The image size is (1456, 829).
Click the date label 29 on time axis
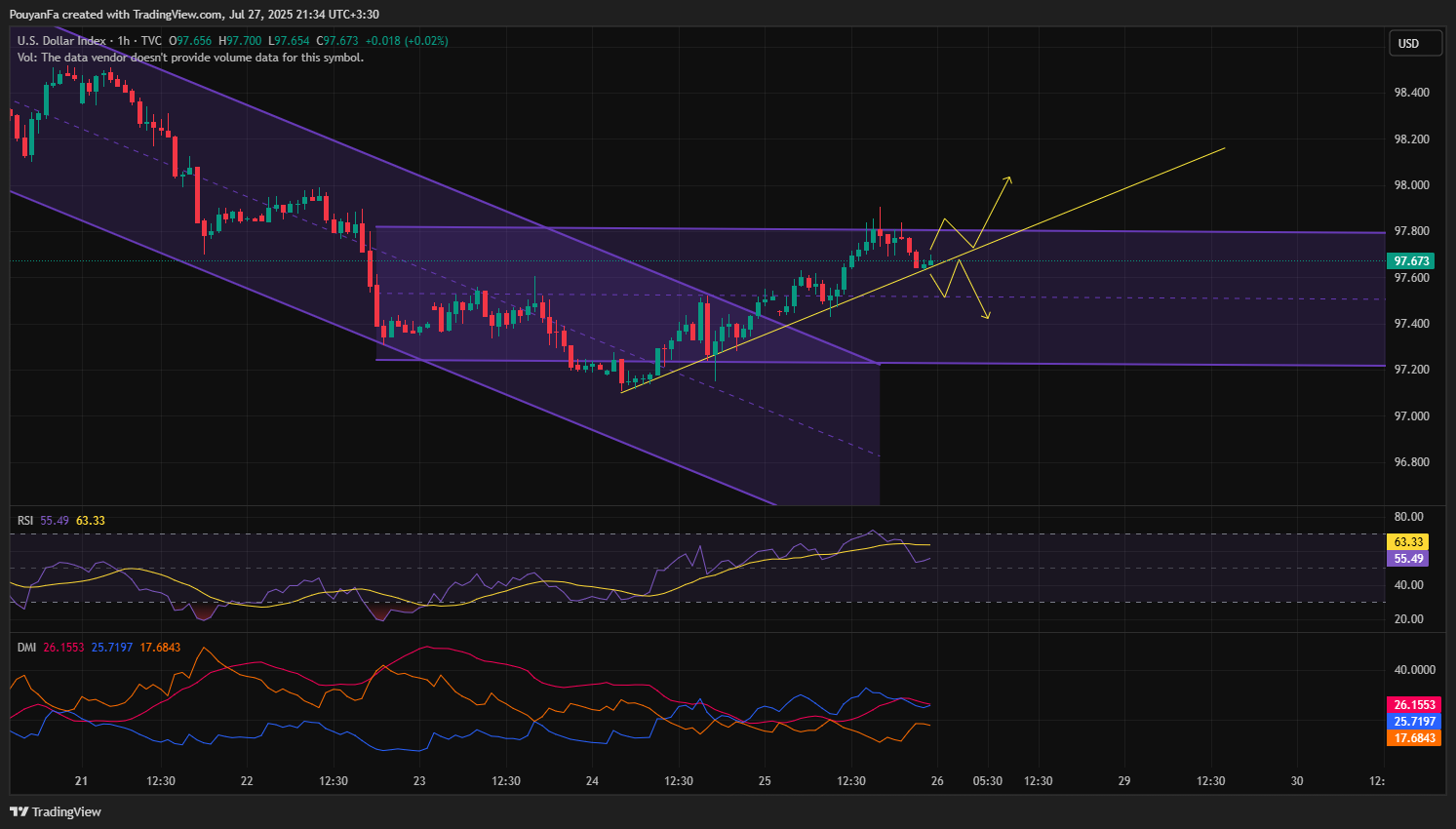pyautogui.click(x=1124, y=781)
